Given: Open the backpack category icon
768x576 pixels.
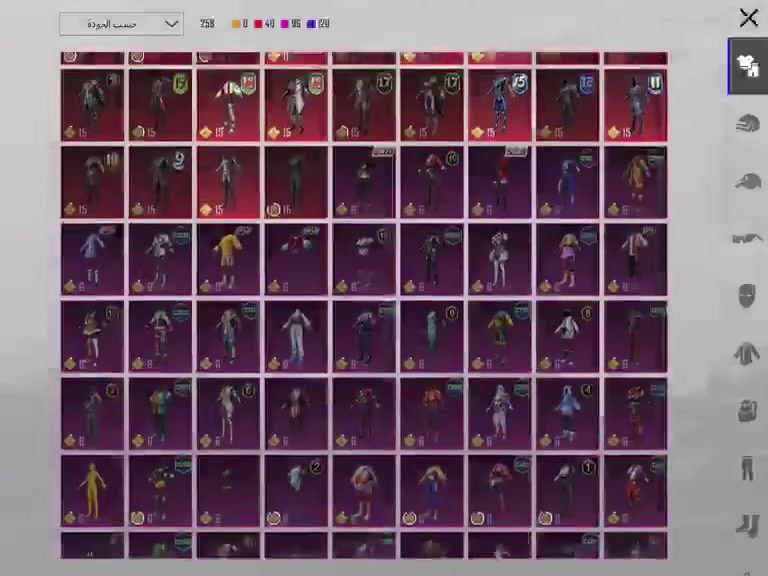Looking at the screenshot, I should pos(747,410).
